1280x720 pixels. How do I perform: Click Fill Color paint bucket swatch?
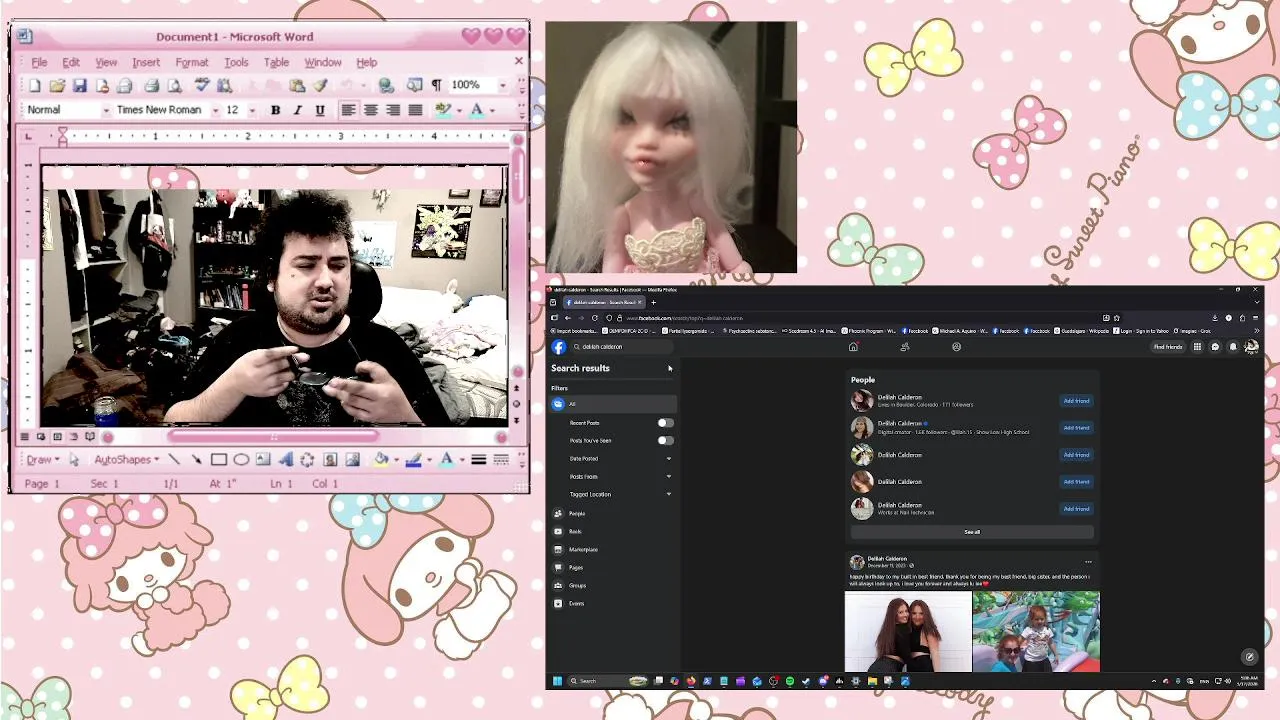pyautogui.click(x=379, y=460)
